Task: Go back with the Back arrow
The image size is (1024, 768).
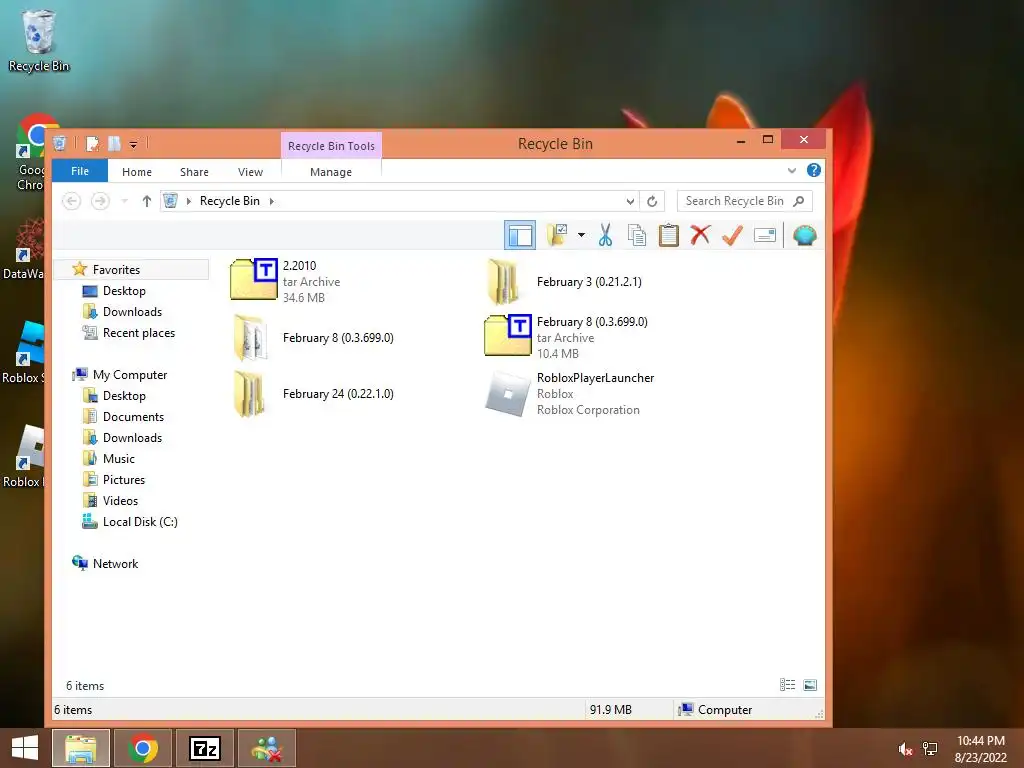Action: click(71, 201)
